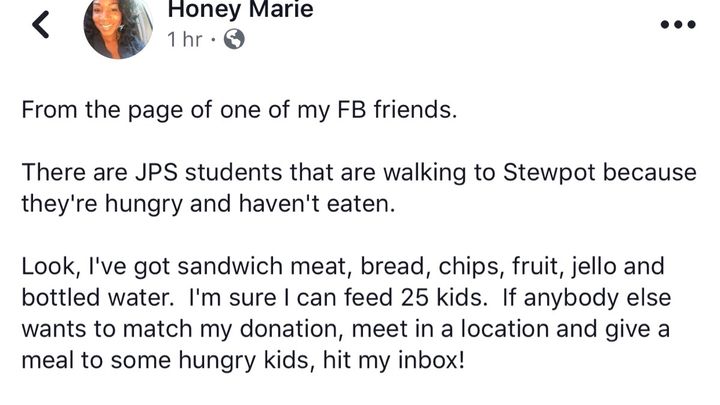
Task: Click 'If anybody else' in the post
Action: pos(587,298)
